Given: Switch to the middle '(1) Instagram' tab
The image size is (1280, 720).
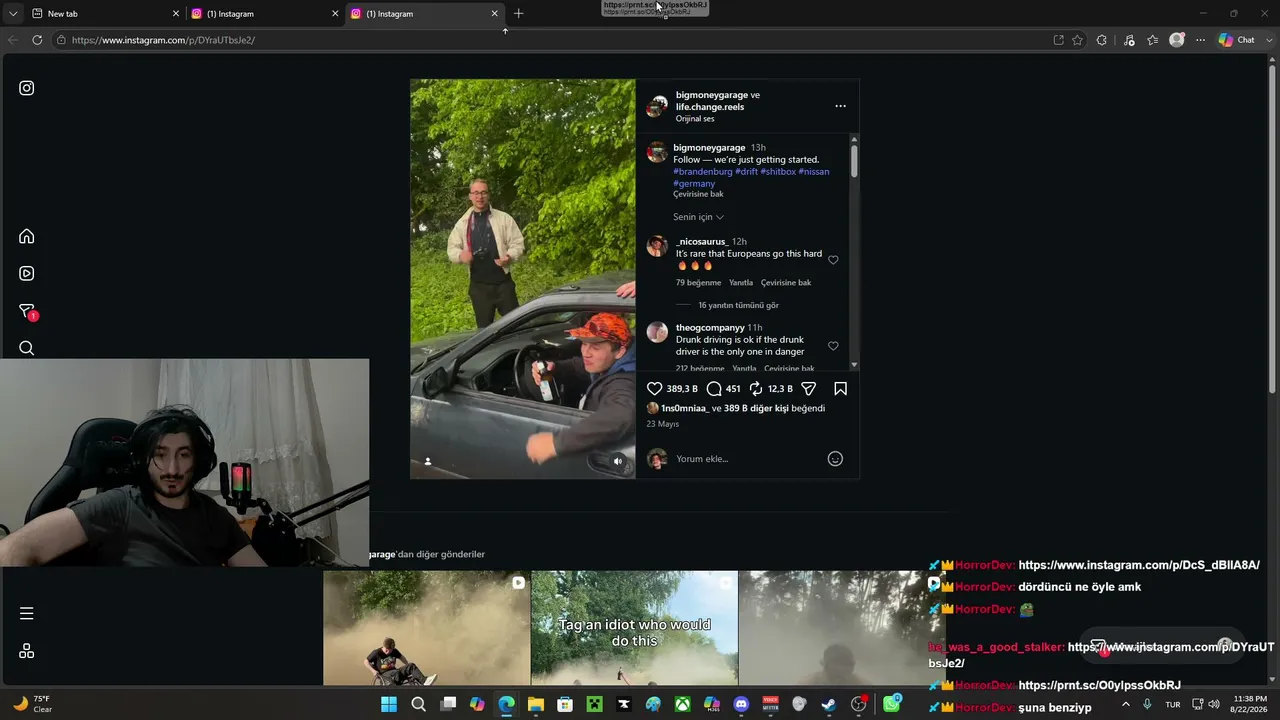Looking at the screenshot, I should [x=265, y=14].
